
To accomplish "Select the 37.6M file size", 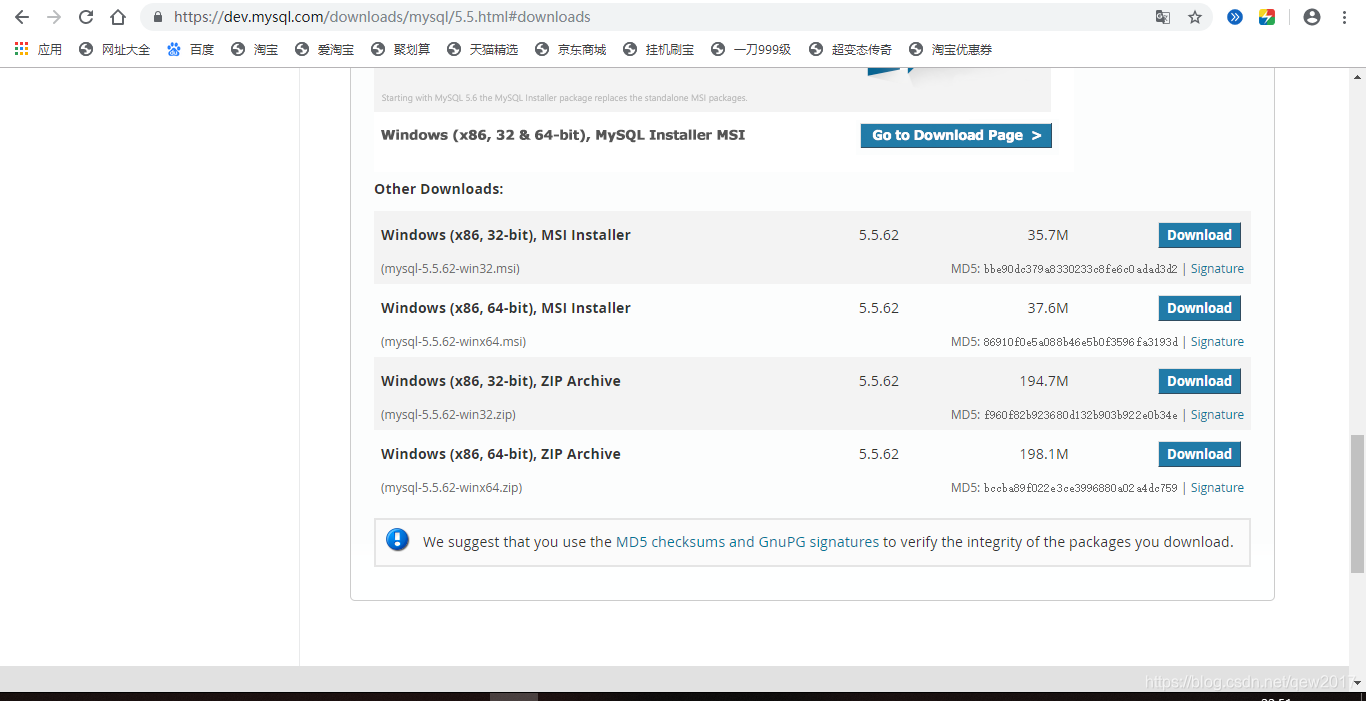I will point(1048,308).
